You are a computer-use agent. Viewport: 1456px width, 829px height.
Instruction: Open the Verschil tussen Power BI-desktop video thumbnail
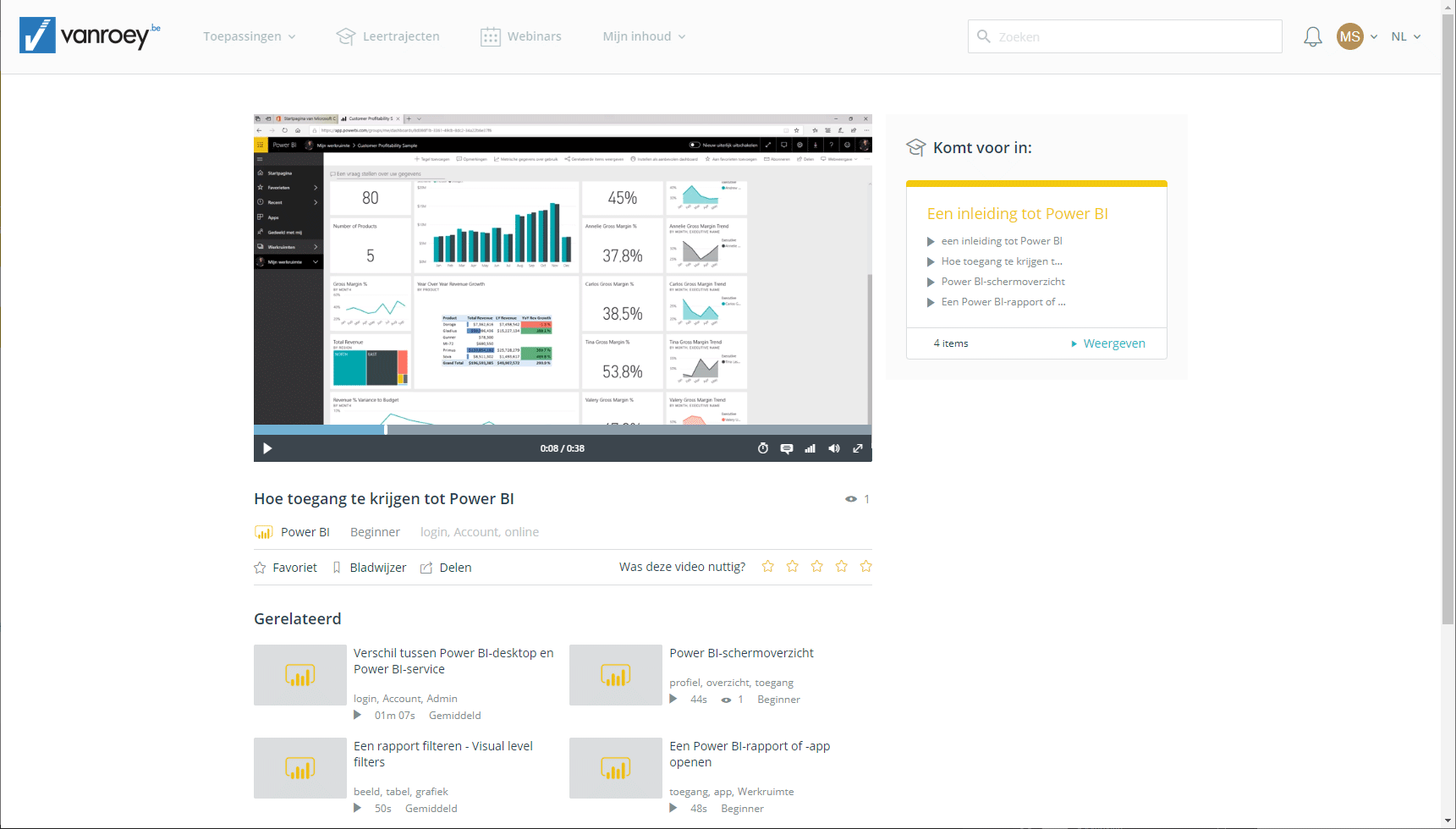[x=300, y=675]
